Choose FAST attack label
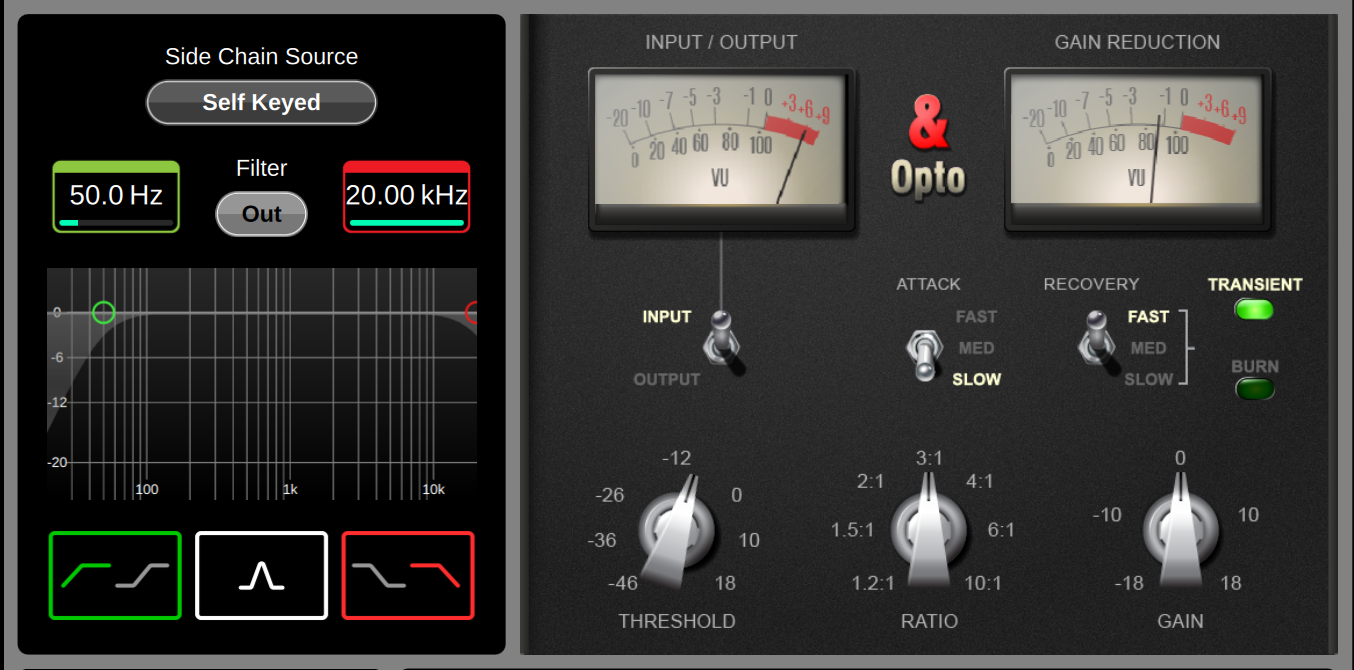Image resolution: width=1354 pixels, height=670 pixels. pyautogui.click(x=976, y=317)
